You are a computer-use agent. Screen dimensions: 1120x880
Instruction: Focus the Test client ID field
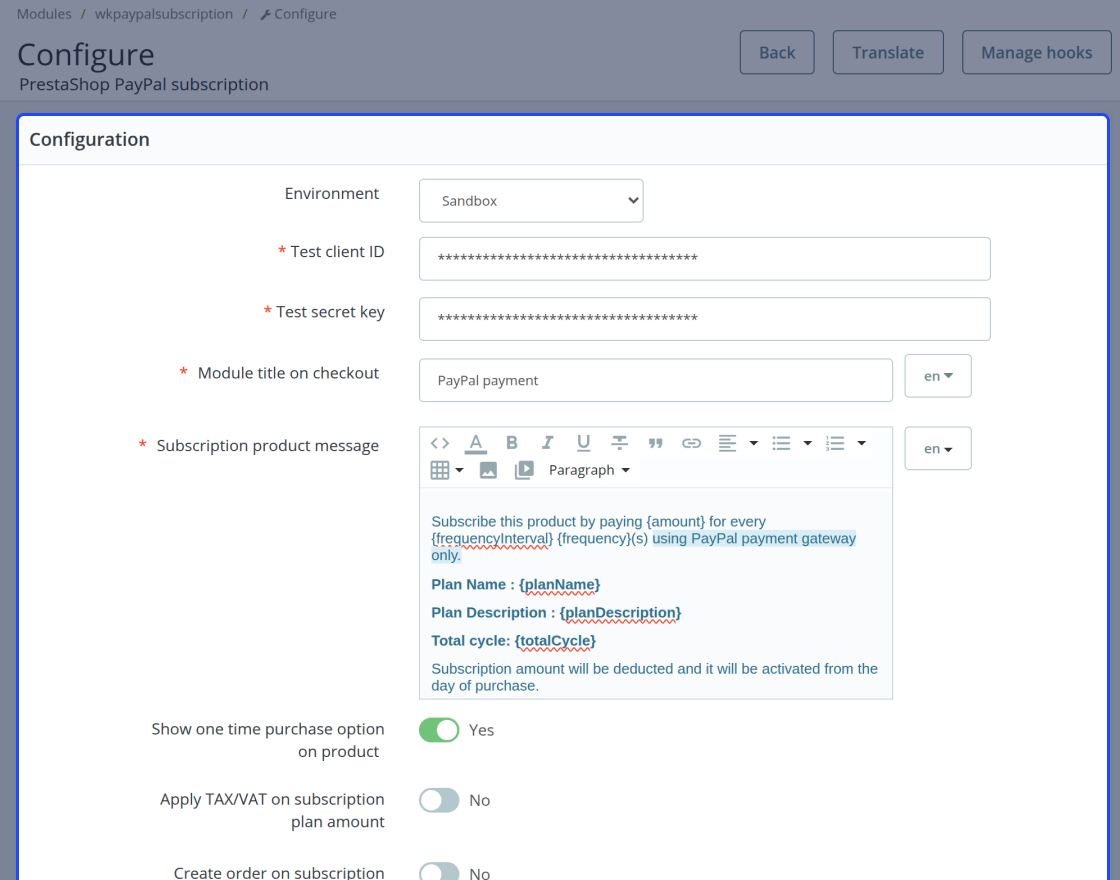pos(704,259)
